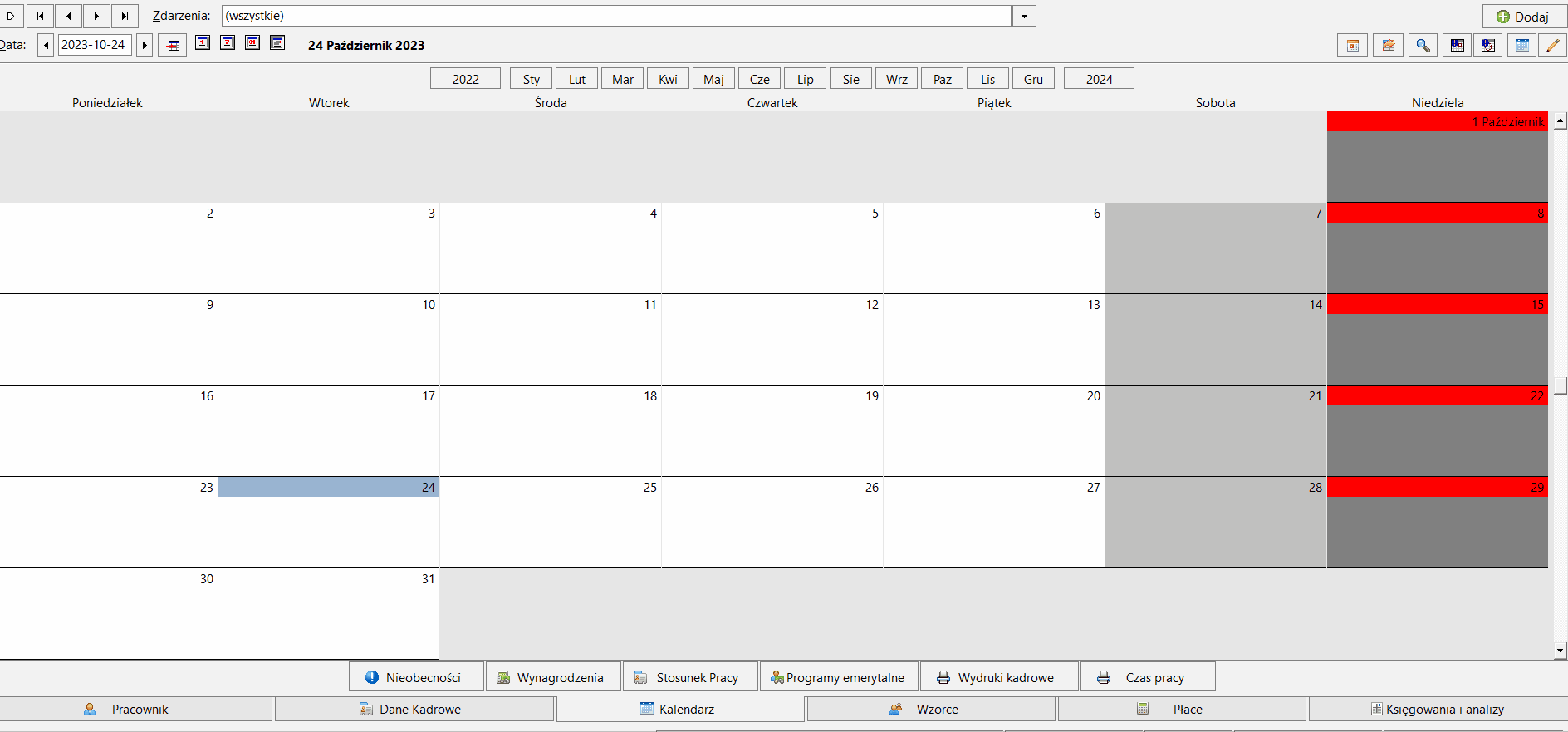
Task: Open the date picker calendar icon
Action: [173, 45]
